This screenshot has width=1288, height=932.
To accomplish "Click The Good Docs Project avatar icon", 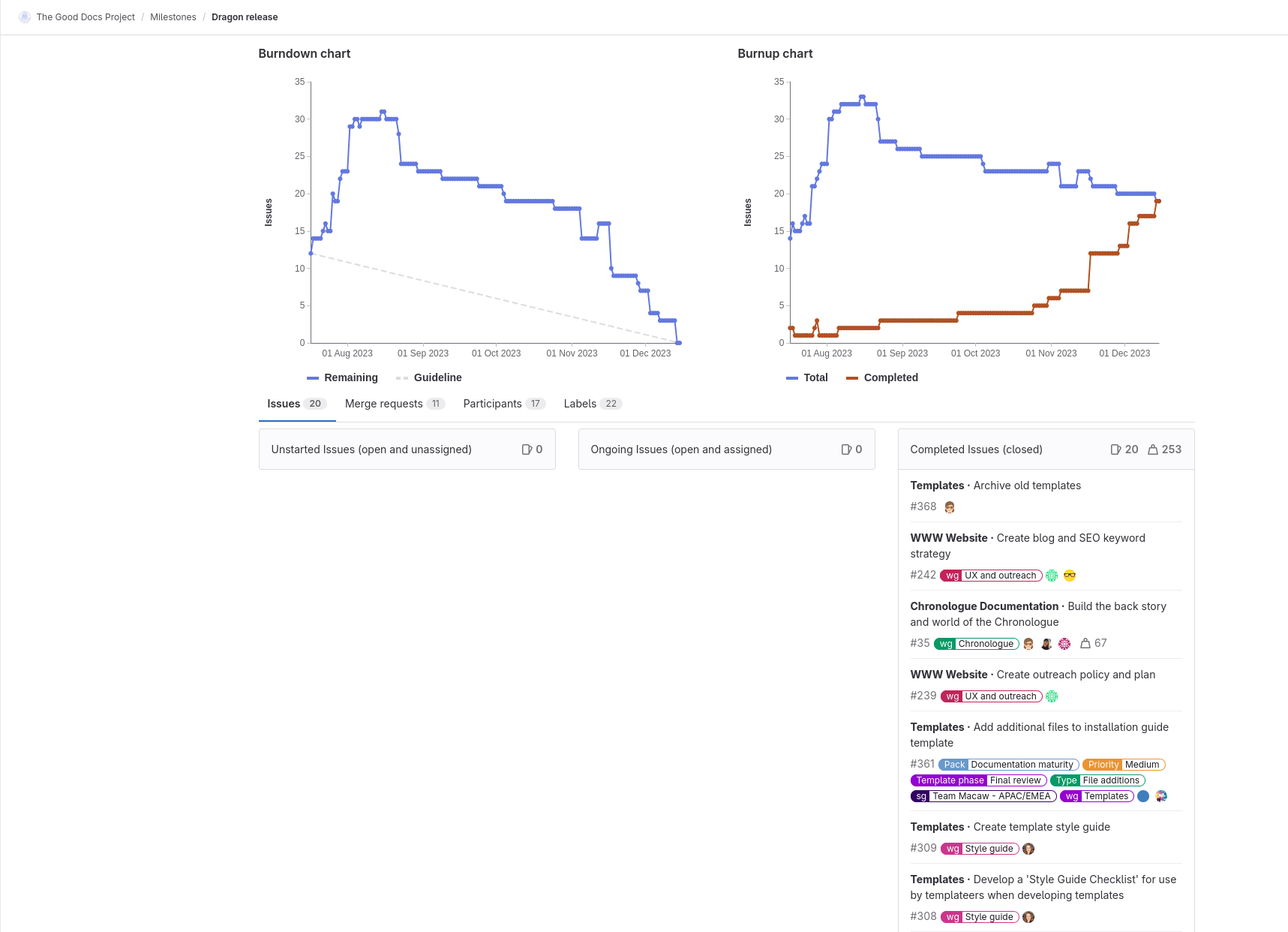I will click(x=25, y=17).
